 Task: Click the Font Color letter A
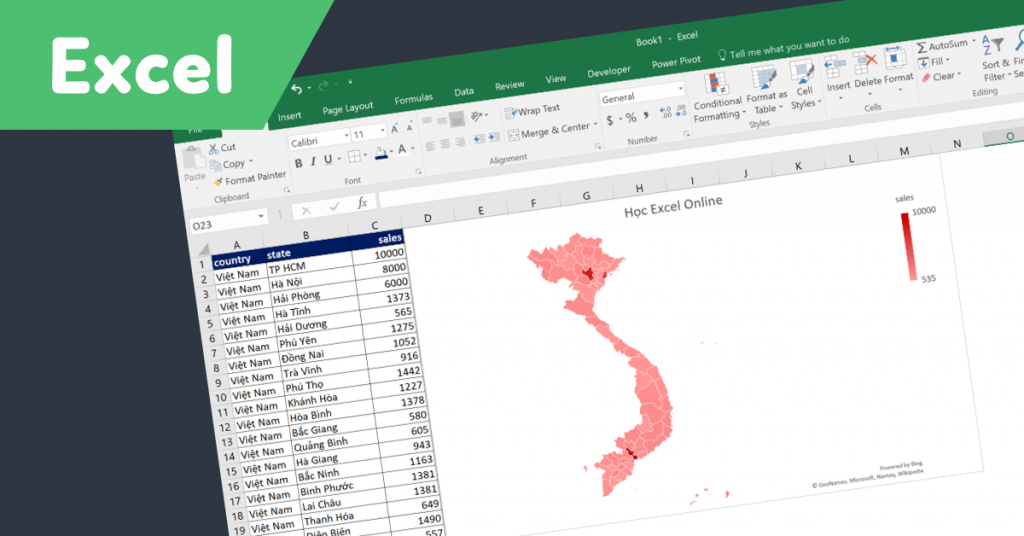click(x=402, y=150)
